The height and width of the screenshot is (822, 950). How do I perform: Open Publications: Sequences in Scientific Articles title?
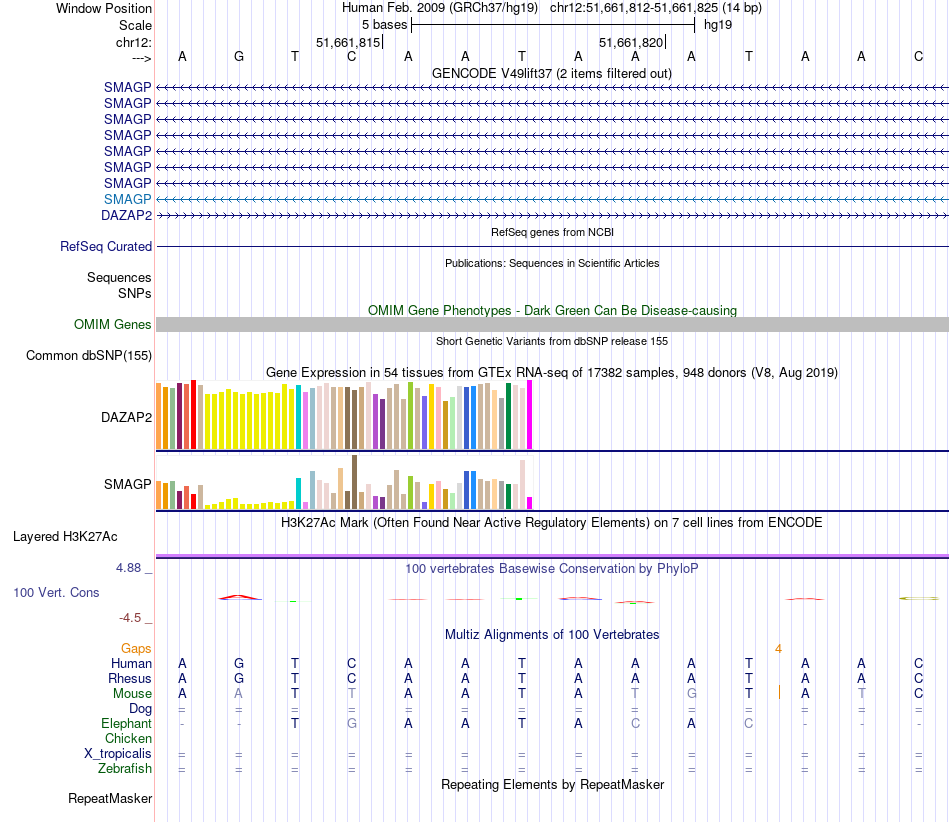(552, 263)
